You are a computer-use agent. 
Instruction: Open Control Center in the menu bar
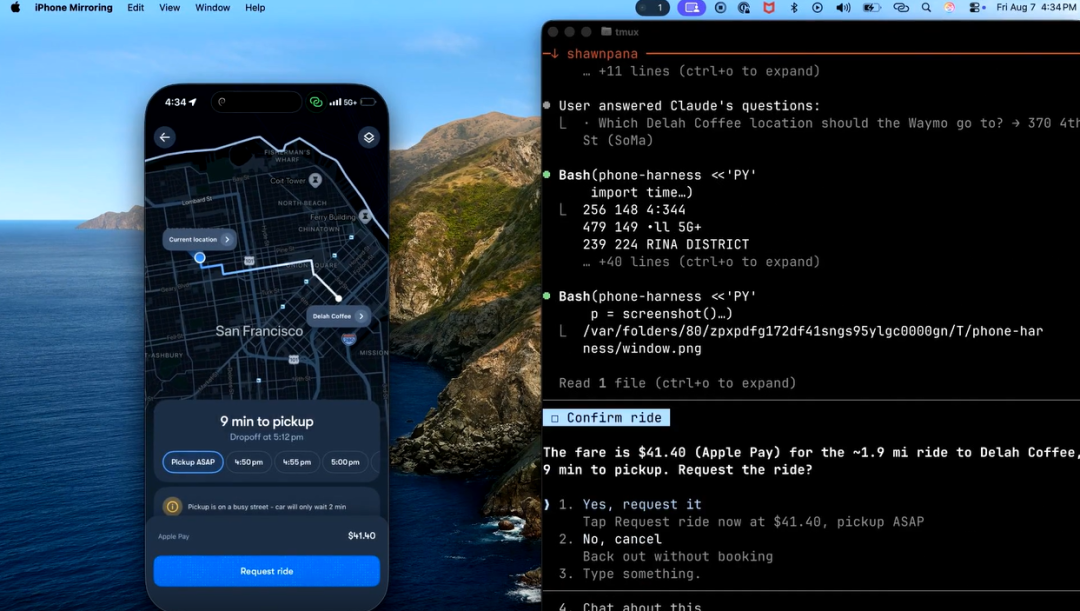click(975, 8)
